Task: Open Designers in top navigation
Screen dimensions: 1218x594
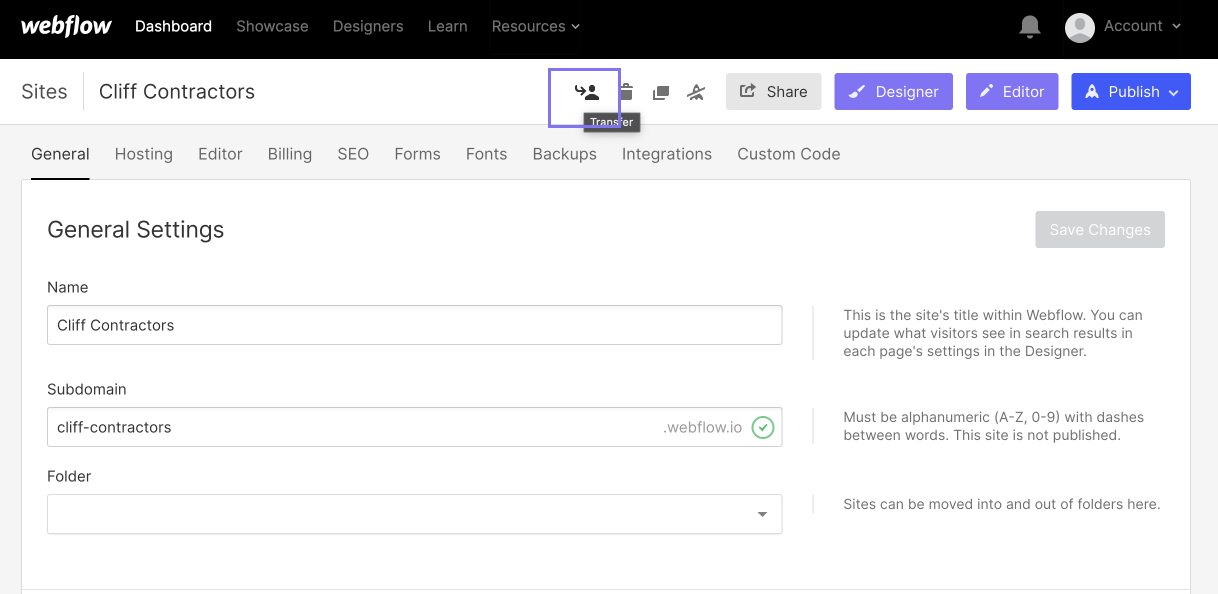Action: (368, 27)
